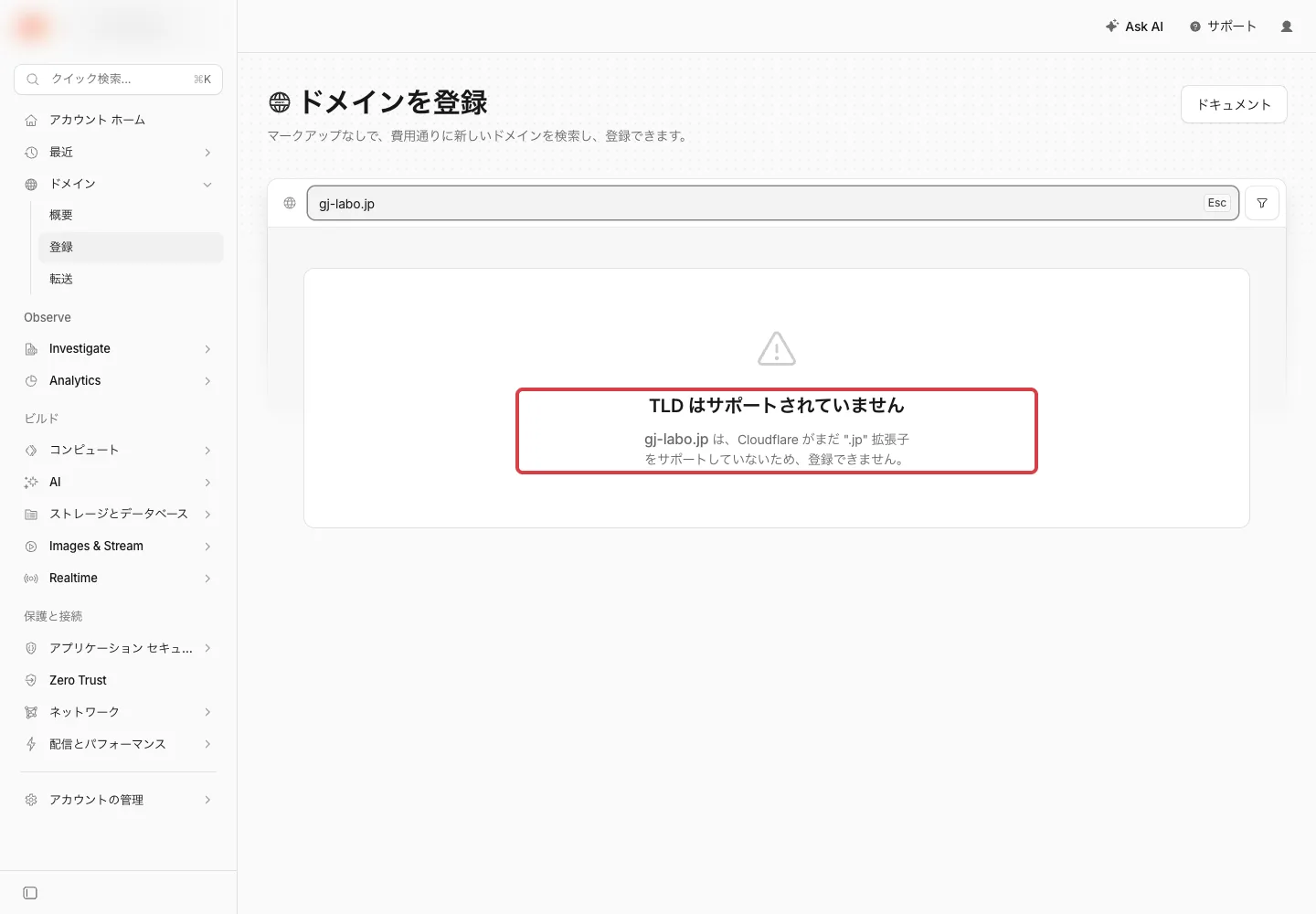This screenshot has height=914, width=1316.
Task: Expand the アカウントの管理 chevron
Action: tap(207, 800)
